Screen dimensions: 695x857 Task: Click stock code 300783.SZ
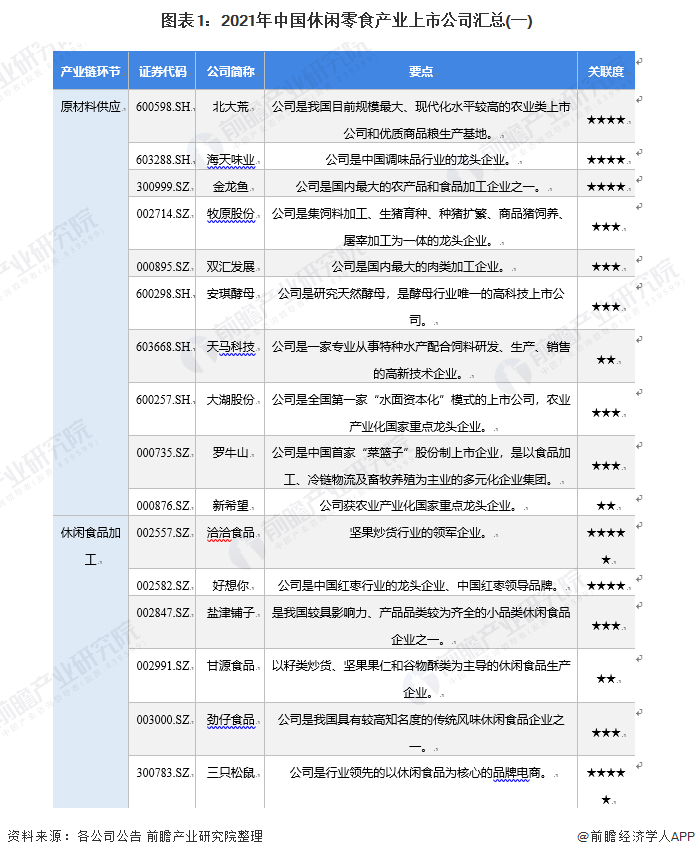(x=163, y=772)
